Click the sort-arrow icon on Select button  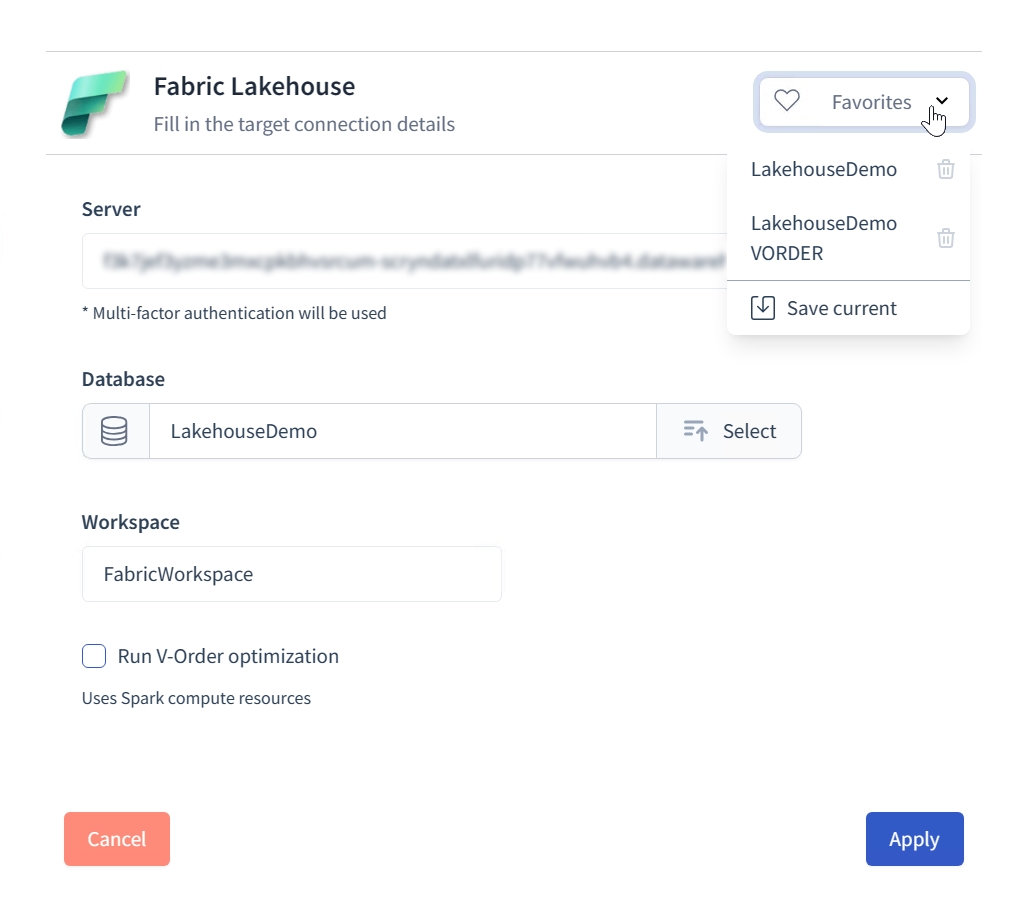[x=695, y=431]
